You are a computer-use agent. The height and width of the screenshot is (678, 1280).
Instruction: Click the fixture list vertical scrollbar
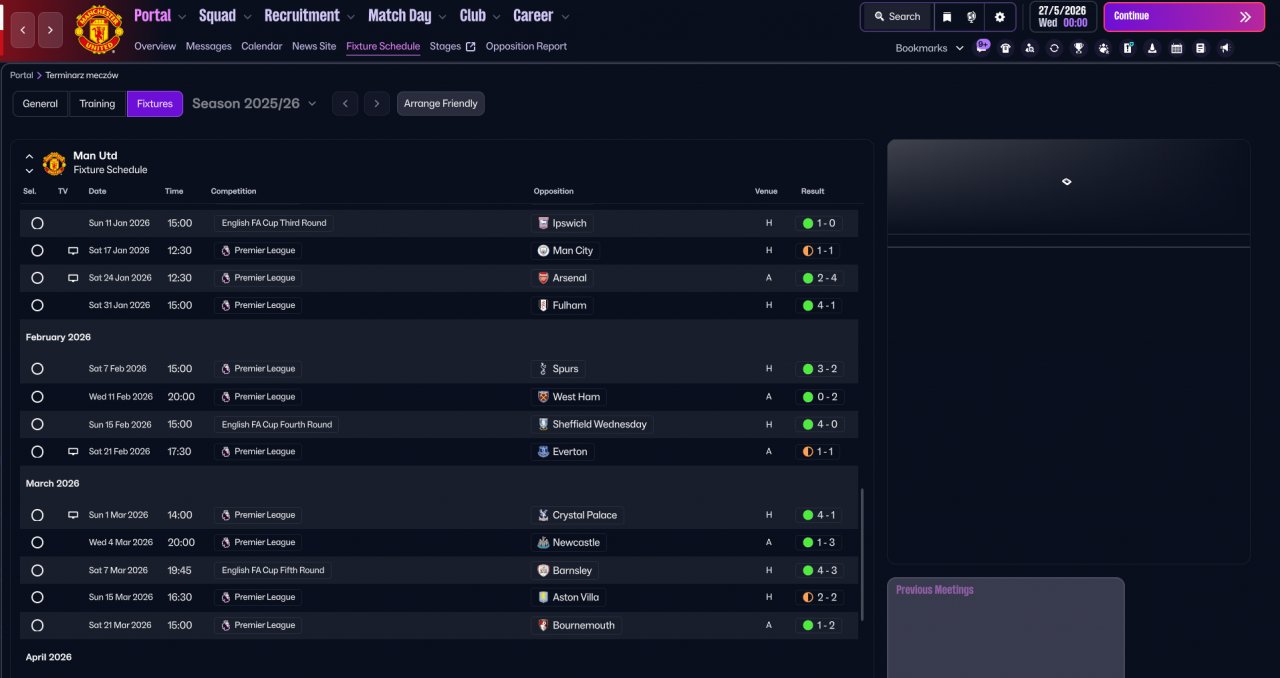861,555
